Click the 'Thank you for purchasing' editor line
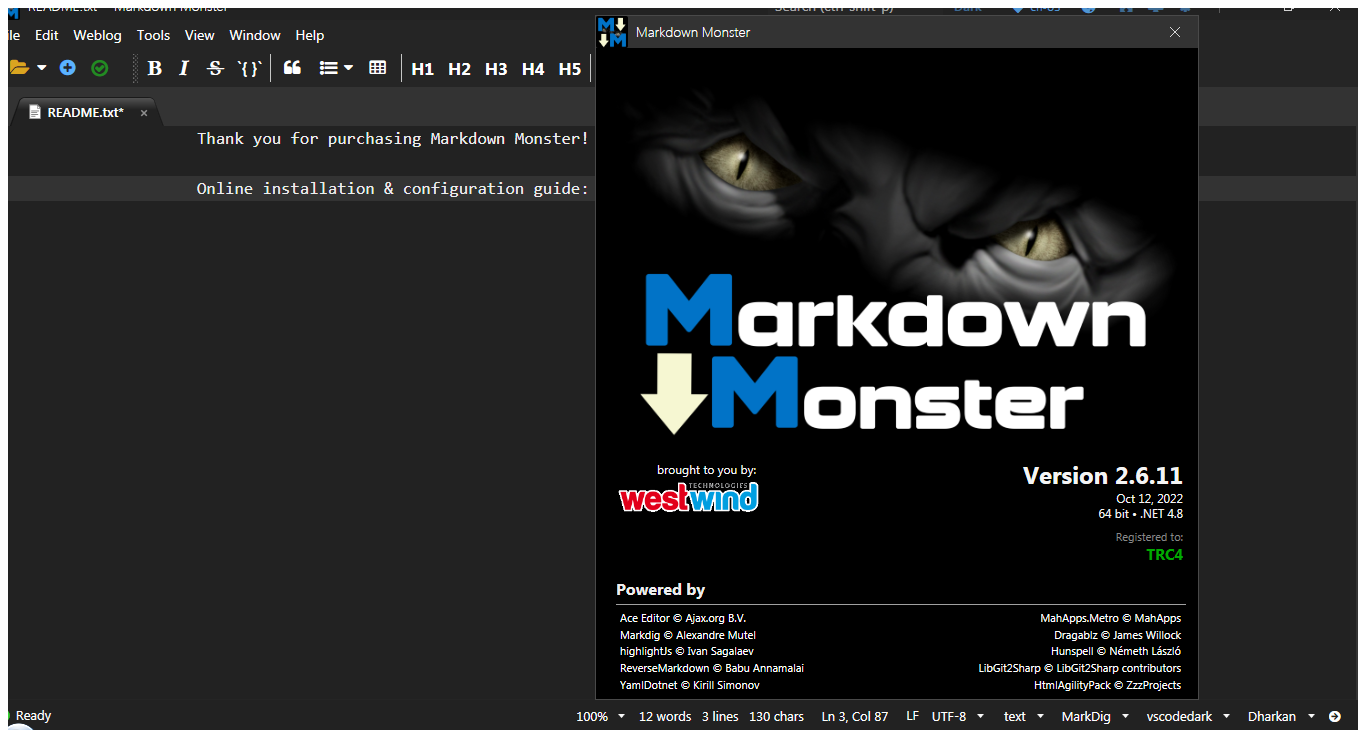The width and height of the screenshot is (1358, 730). pyautogui.click(x=393, y=139)
